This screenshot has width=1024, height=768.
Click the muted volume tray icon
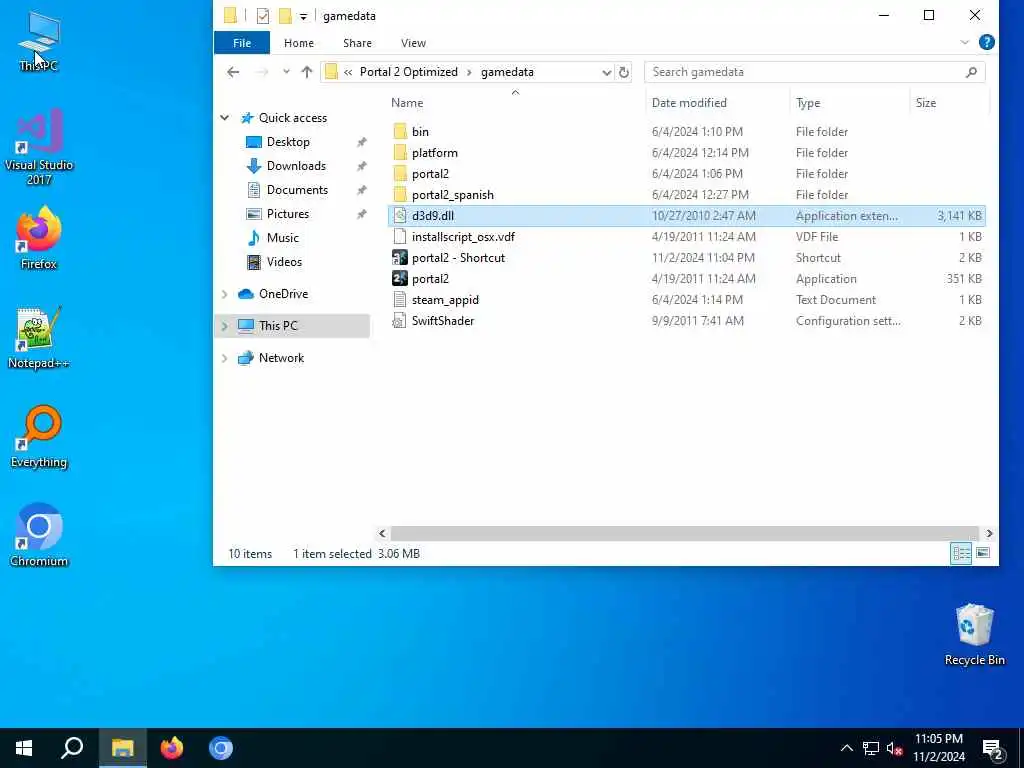pyautogui.click(x=895, y=748)
